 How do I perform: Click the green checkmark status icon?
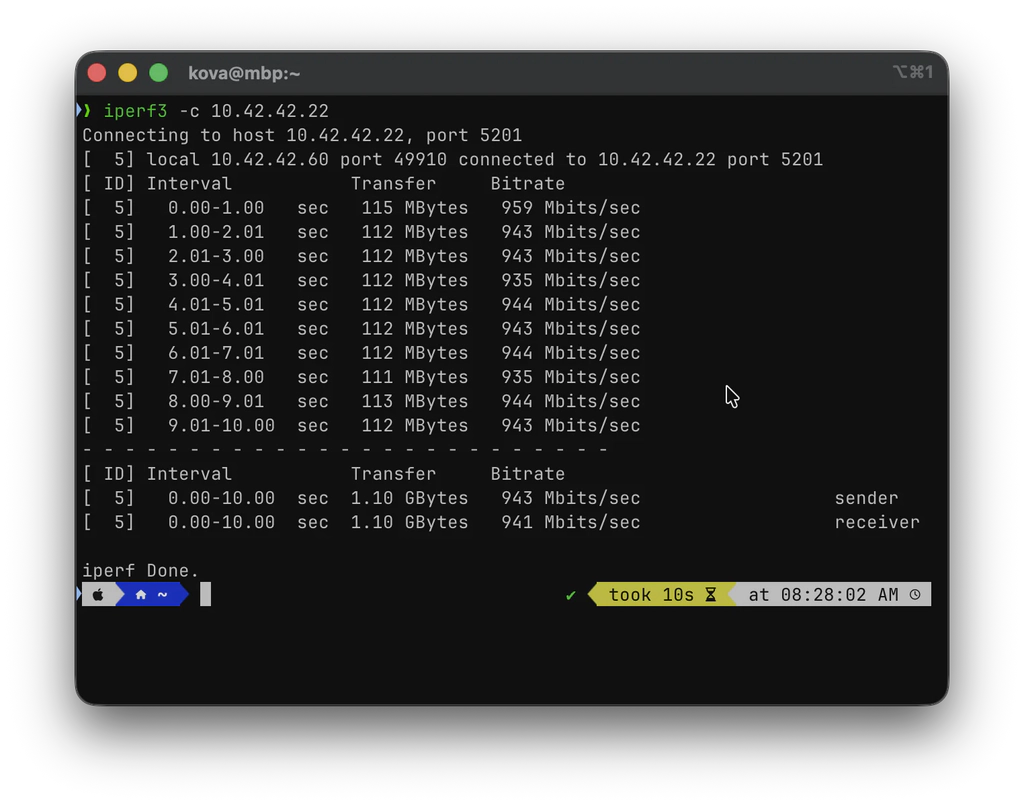[571, 595]
